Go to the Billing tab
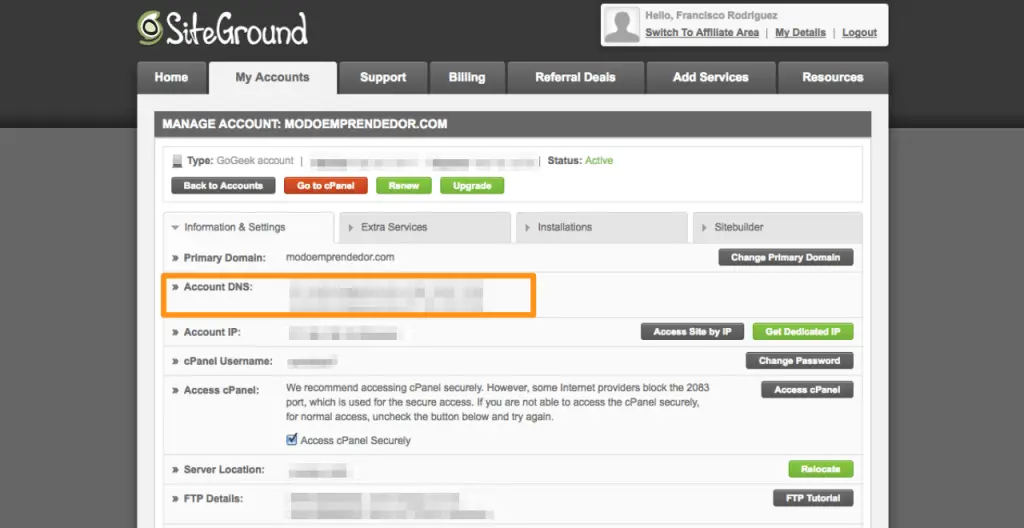Image resolution: width=1024 pixels, height=528 pixels. (x=467, y=78)
